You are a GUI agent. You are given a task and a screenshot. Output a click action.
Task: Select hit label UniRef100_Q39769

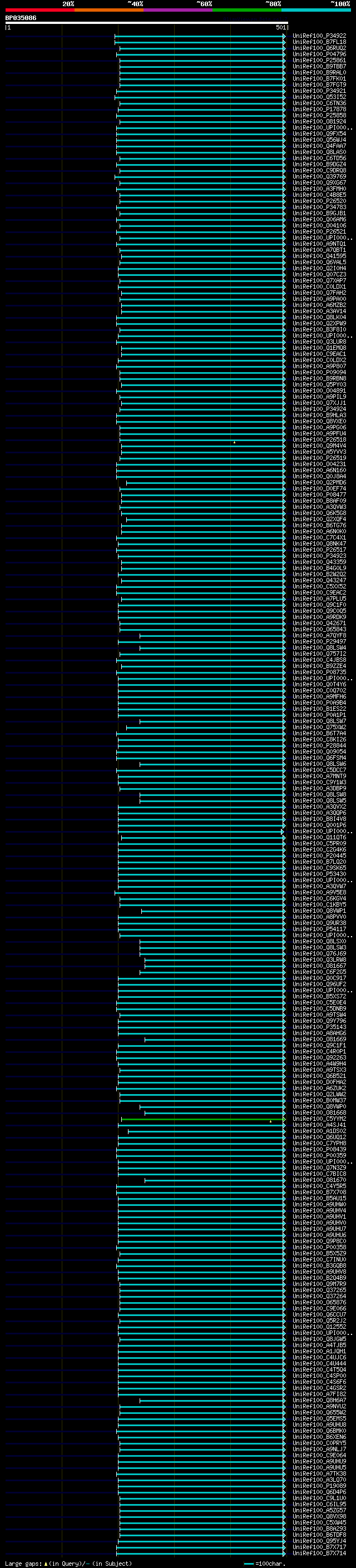click(319, 176)
